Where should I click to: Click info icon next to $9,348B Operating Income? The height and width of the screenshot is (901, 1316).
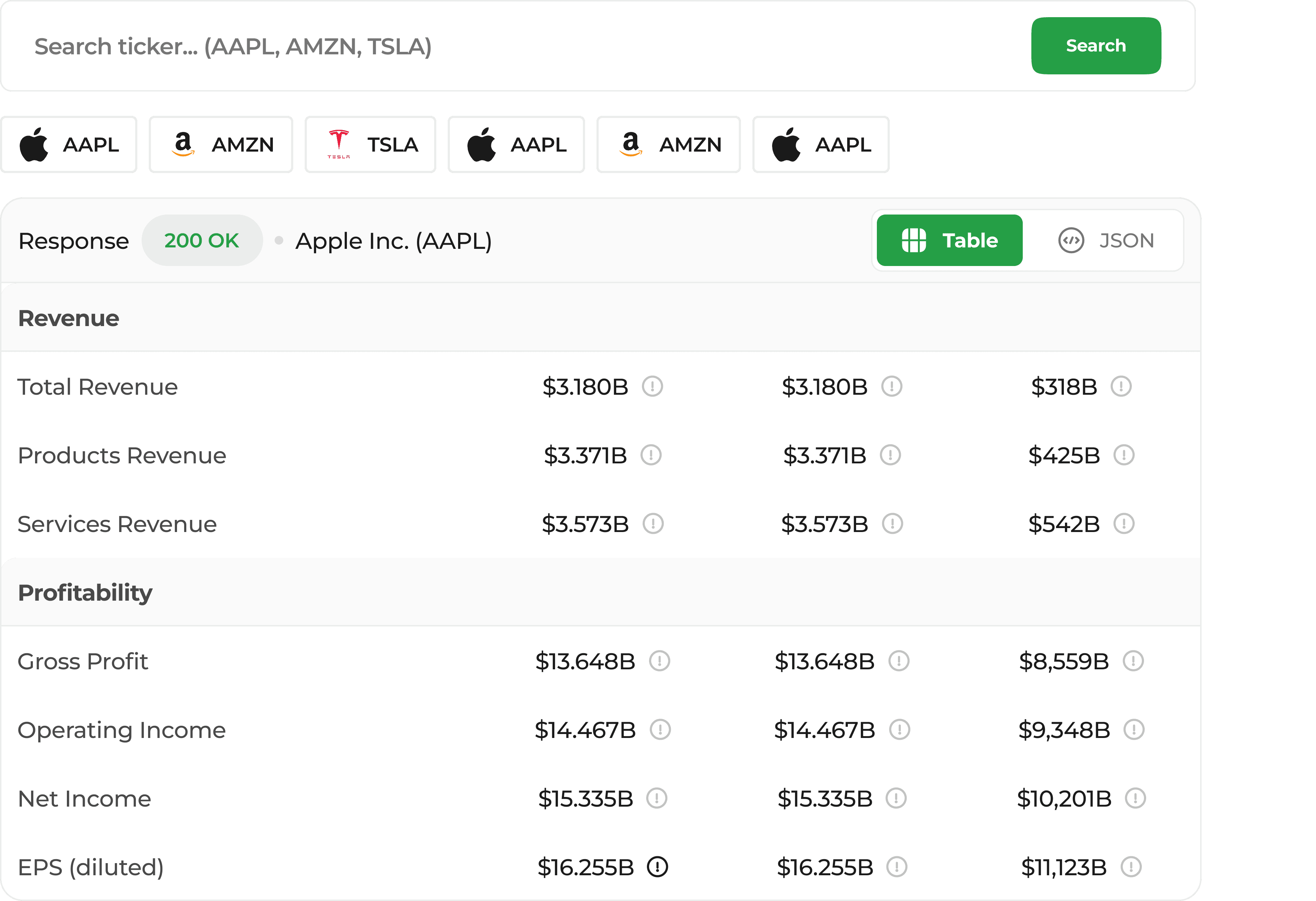pyautogui.click(x=1134, y=730)
